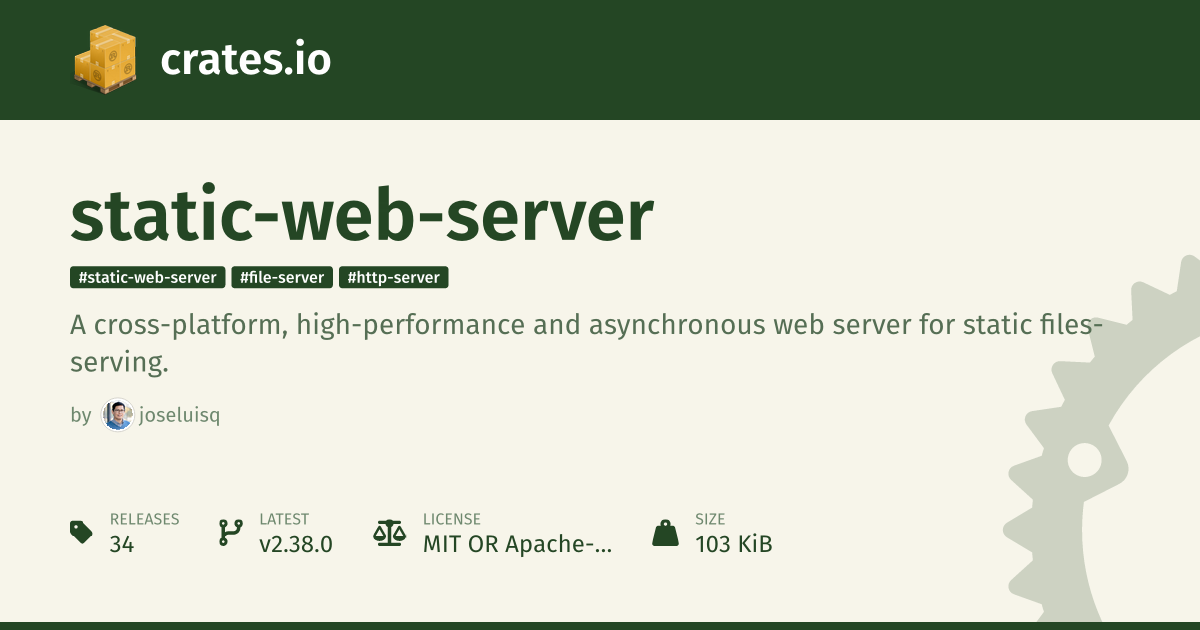Click the crate description text
Viewport: 1200px width, 630px height.
(586, 344)
